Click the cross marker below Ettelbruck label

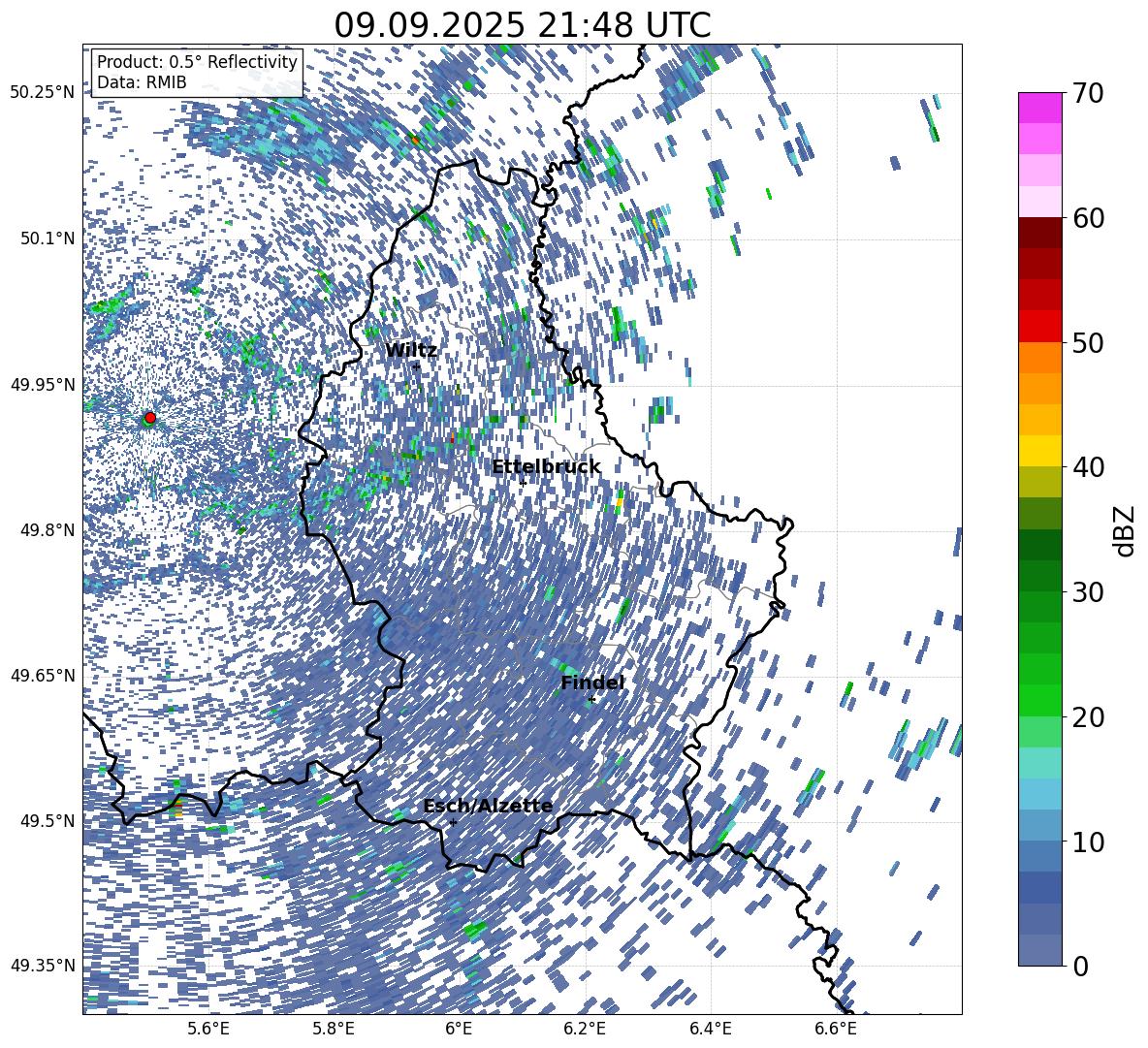click(x=523, y=483)
